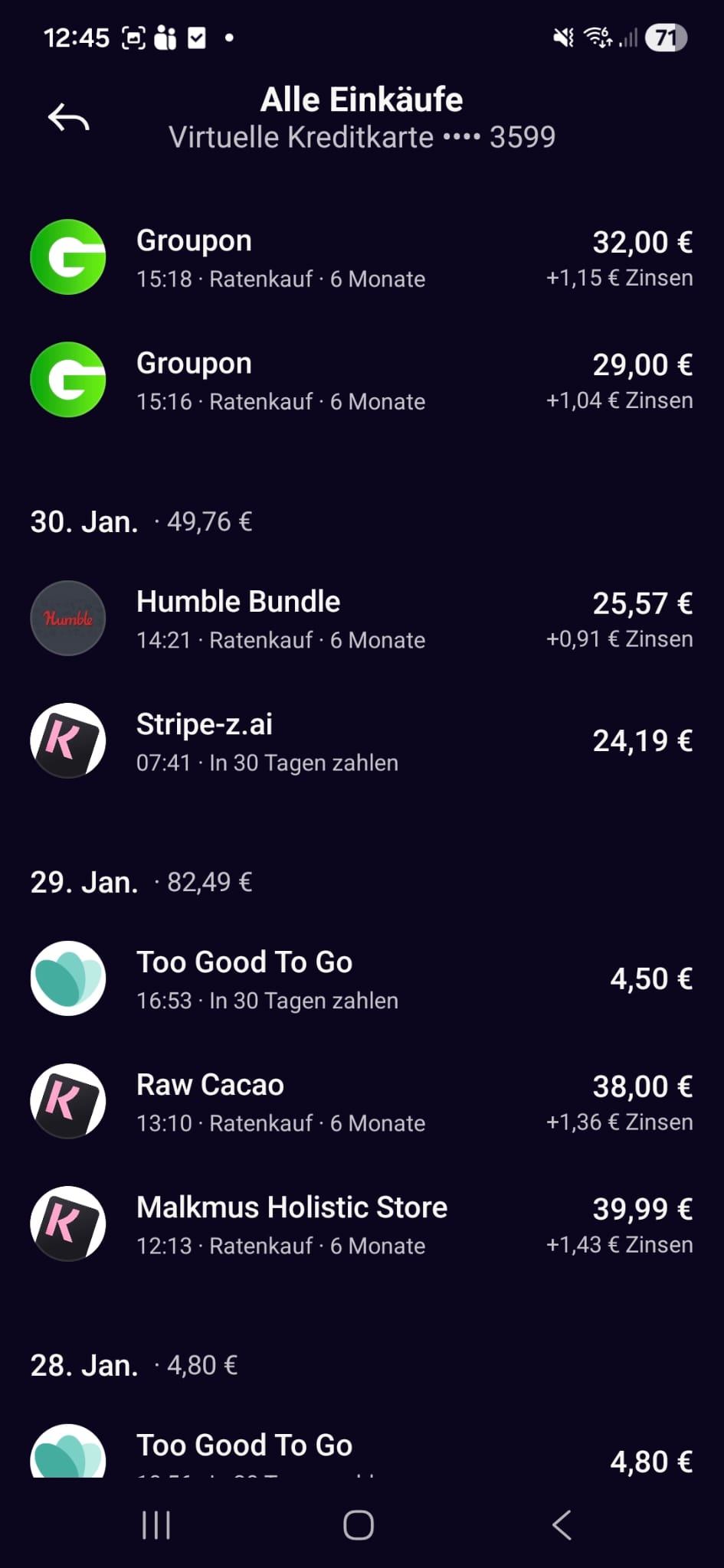Tap the 30. Jan. date header
This screenshot has height=1568, width=724.
coord(84,522)
